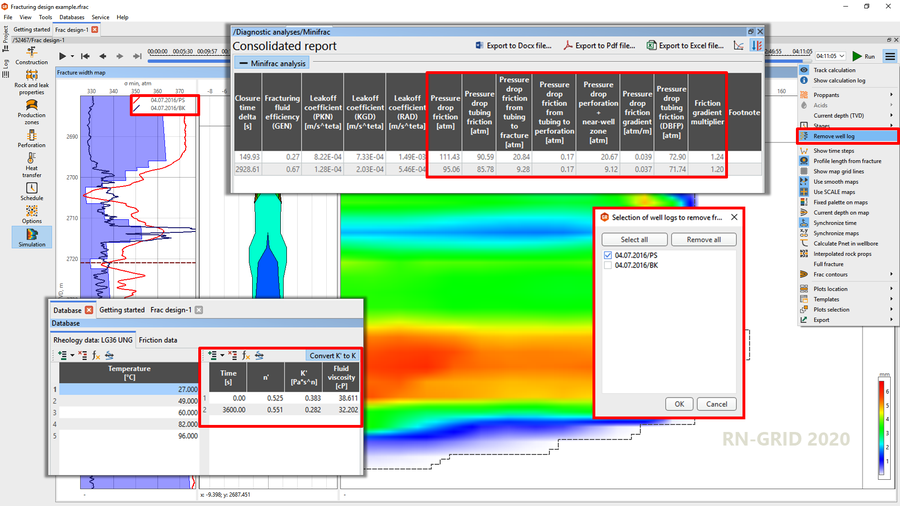The height and width of the screenshot is (506, 900).
Task: Uncheck the 04.07.2016/PS well log checkbox
Action: pos(609,256)
